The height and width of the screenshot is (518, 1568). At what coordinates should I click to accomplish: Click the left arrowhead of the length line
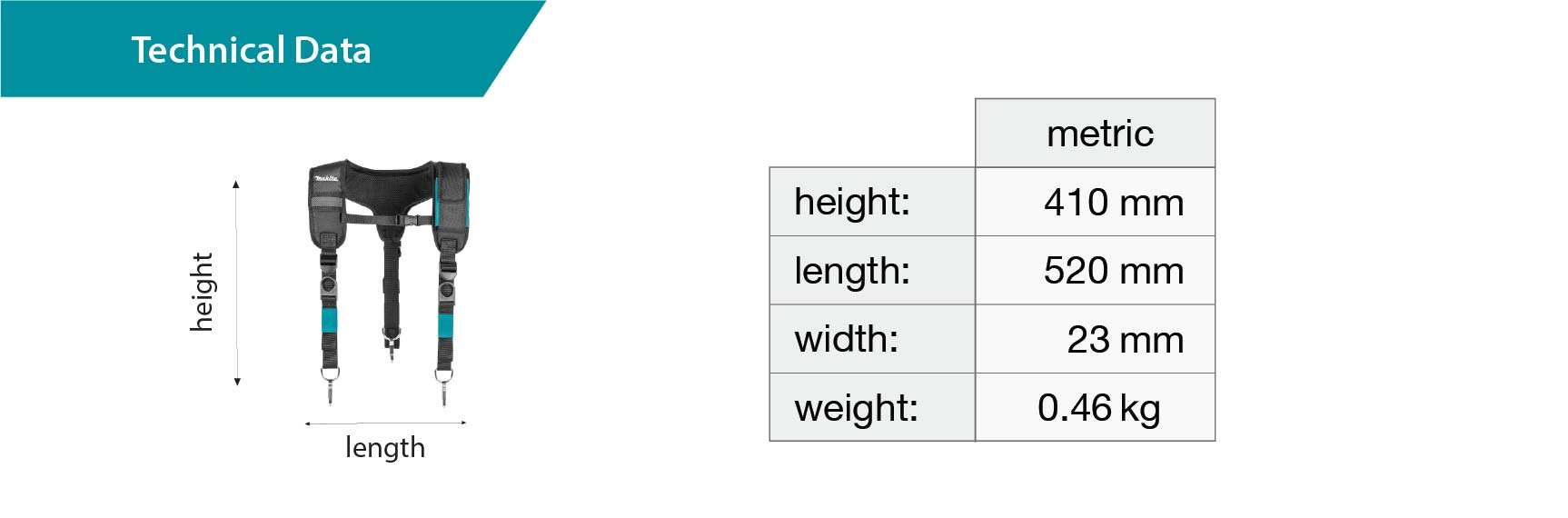click(x=308, y=423)
